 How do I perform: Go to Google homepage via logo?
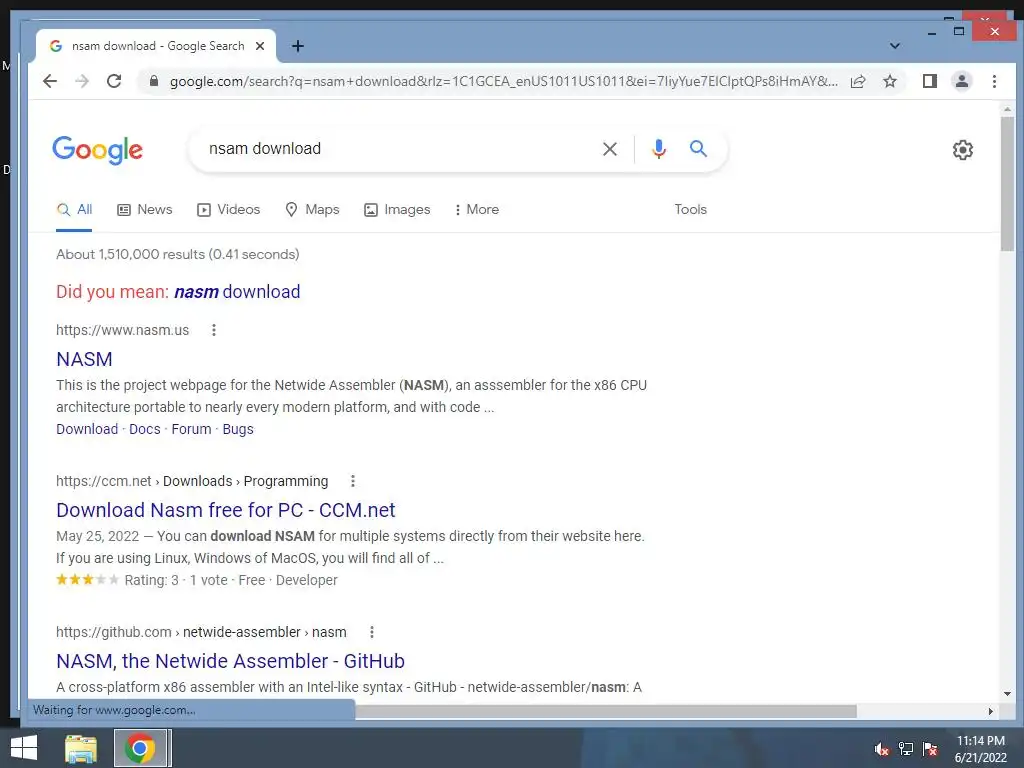(x=97, y=150)
